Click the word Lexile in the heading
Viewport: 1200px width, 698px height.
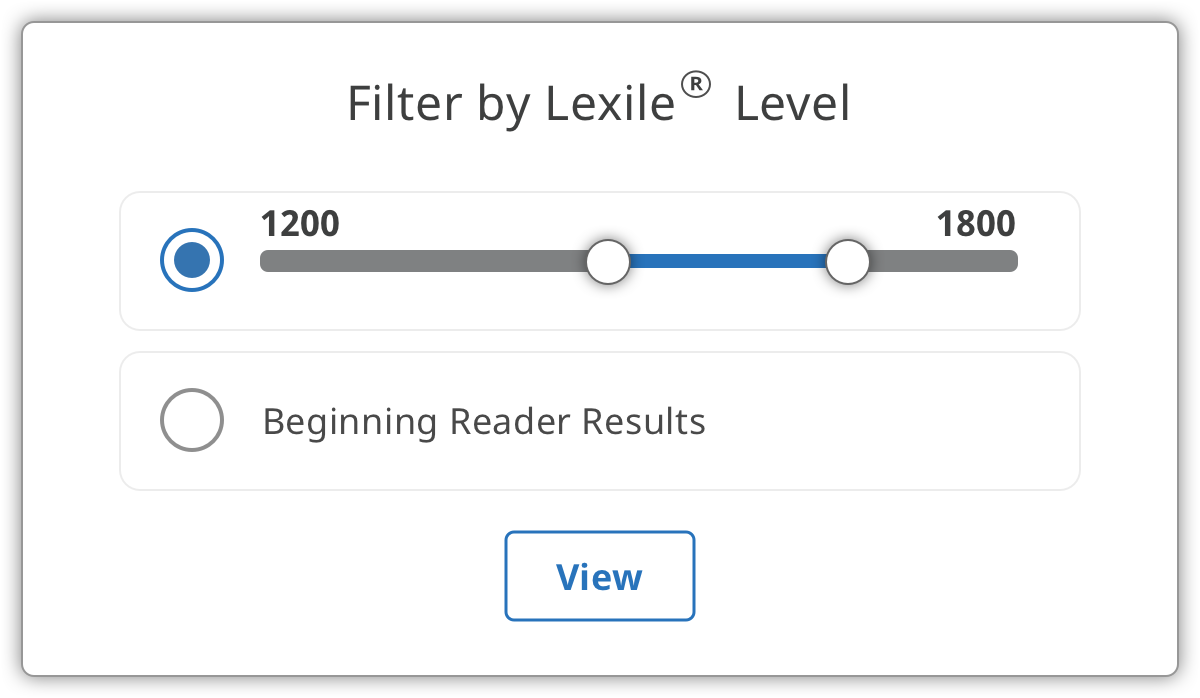coord(611,104)
